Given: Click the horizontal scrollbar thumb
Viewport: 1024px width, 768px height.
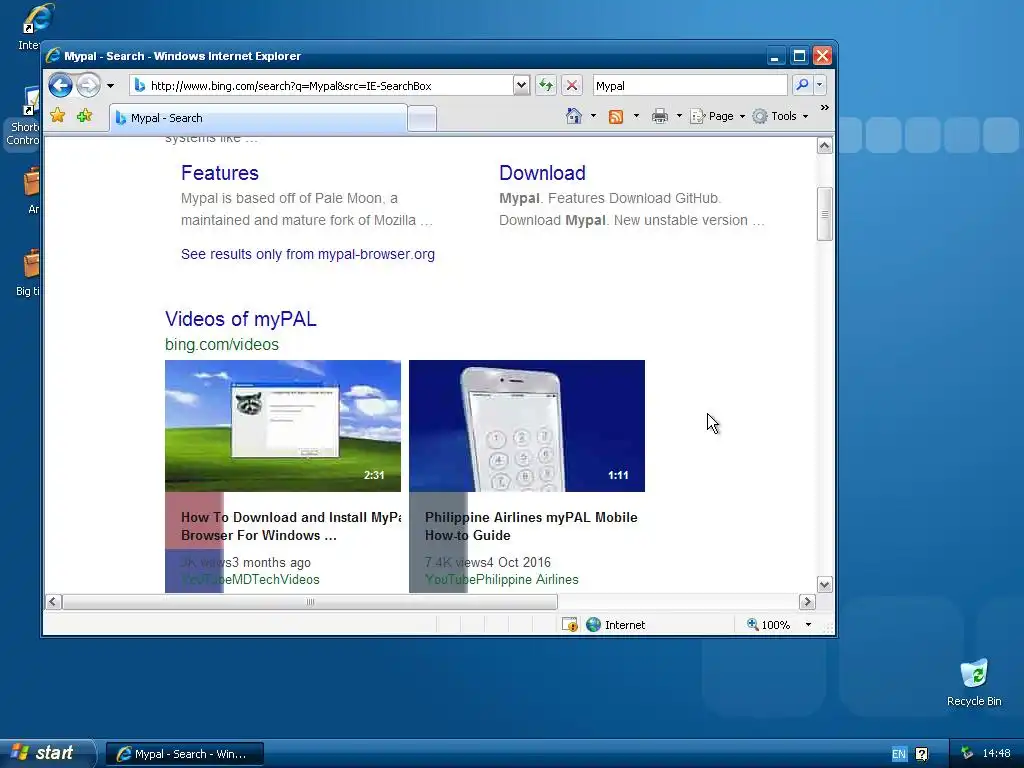Looking at the screenshot, I should [310, 601].
